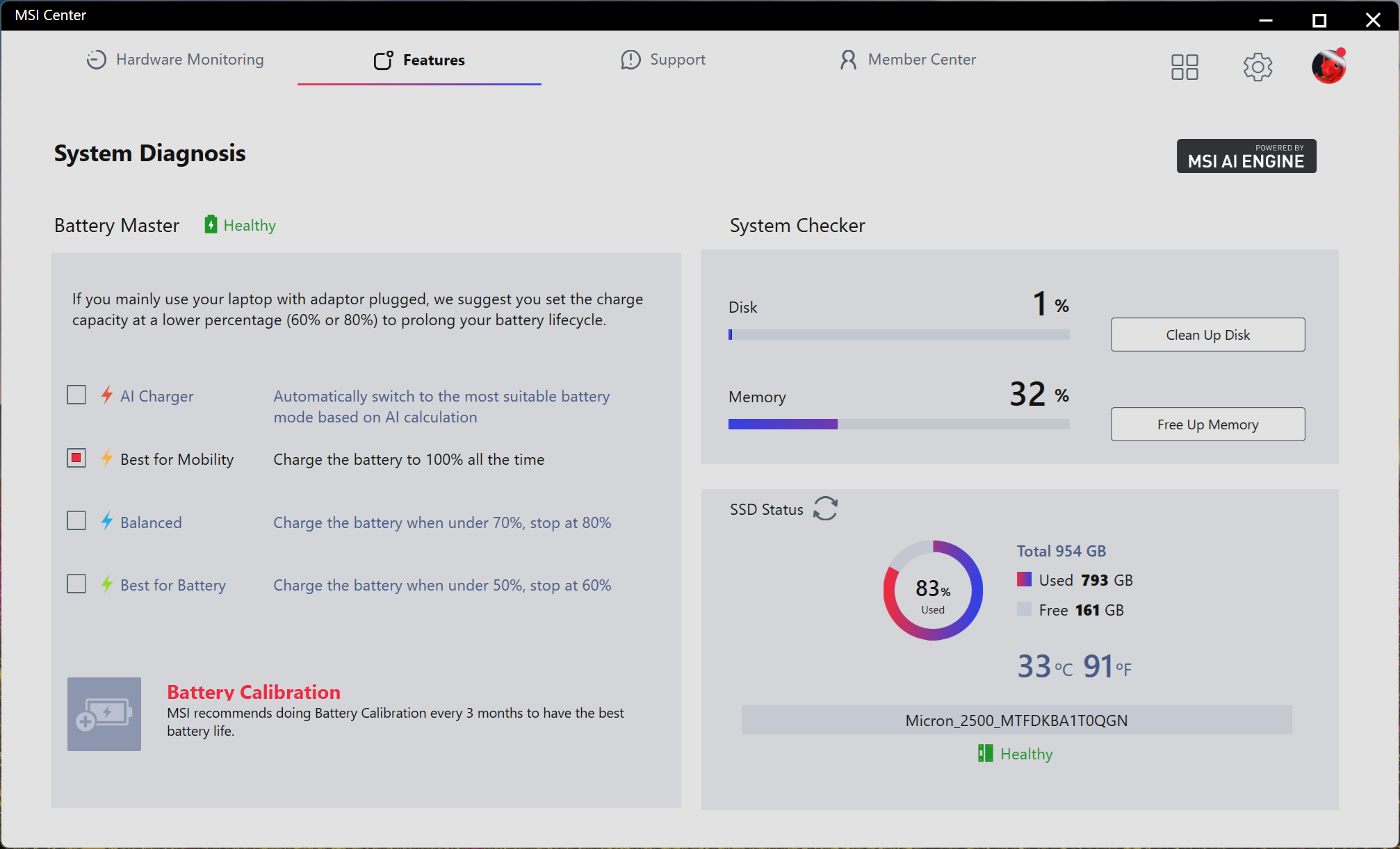Click the SSD Healthy status icon
Screen dimensions: 1400x849
click(x=985, y=753)
